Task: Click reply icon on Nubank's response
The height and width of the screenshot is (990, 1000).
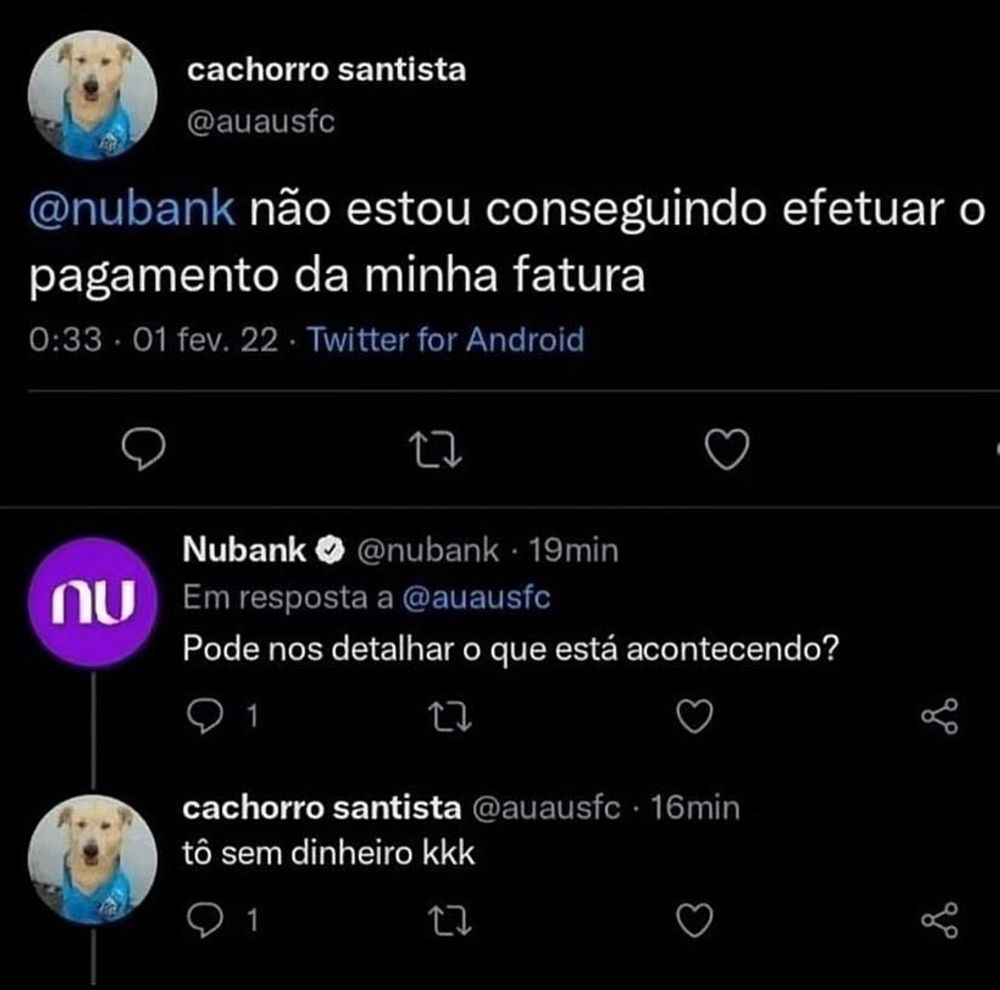Action: 205,716
